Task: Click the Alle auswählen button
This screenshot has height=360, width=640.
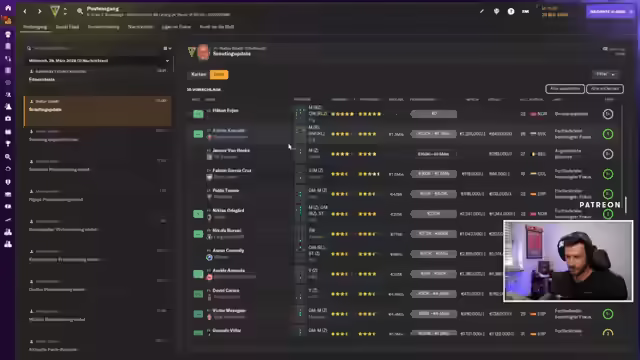Action: pyautogui.click(x=565, y=89)
